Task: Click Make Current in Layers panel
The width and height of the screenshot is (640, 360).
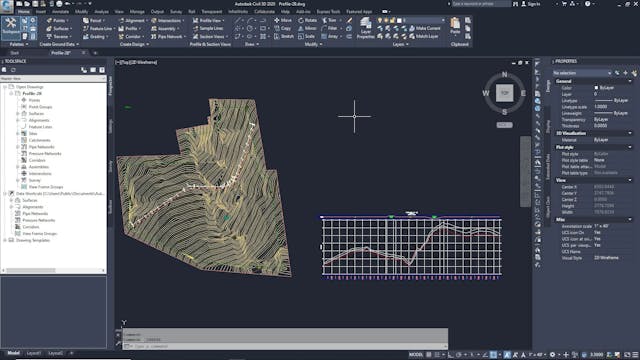Action: 424,28
